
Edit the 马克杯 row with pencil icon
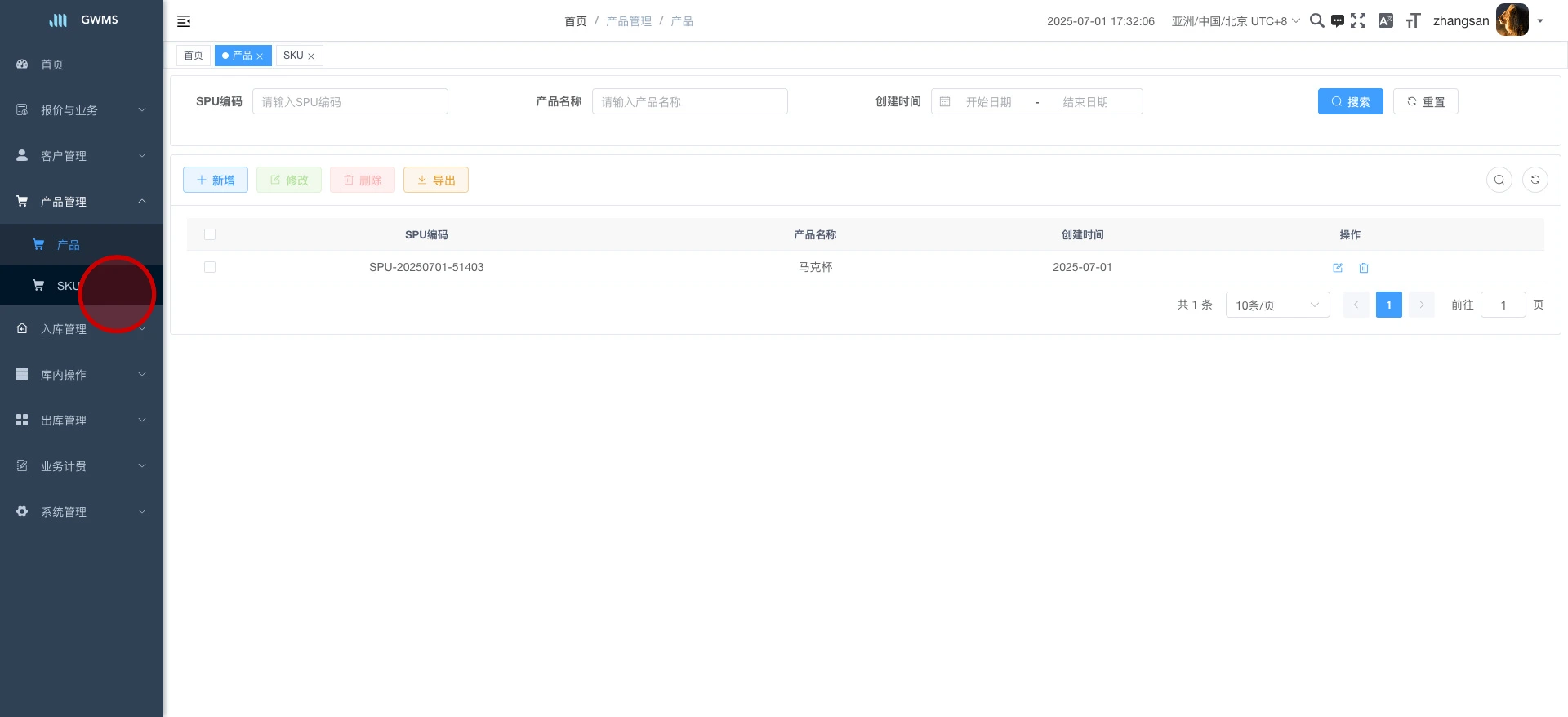(x=1338, y=268)
